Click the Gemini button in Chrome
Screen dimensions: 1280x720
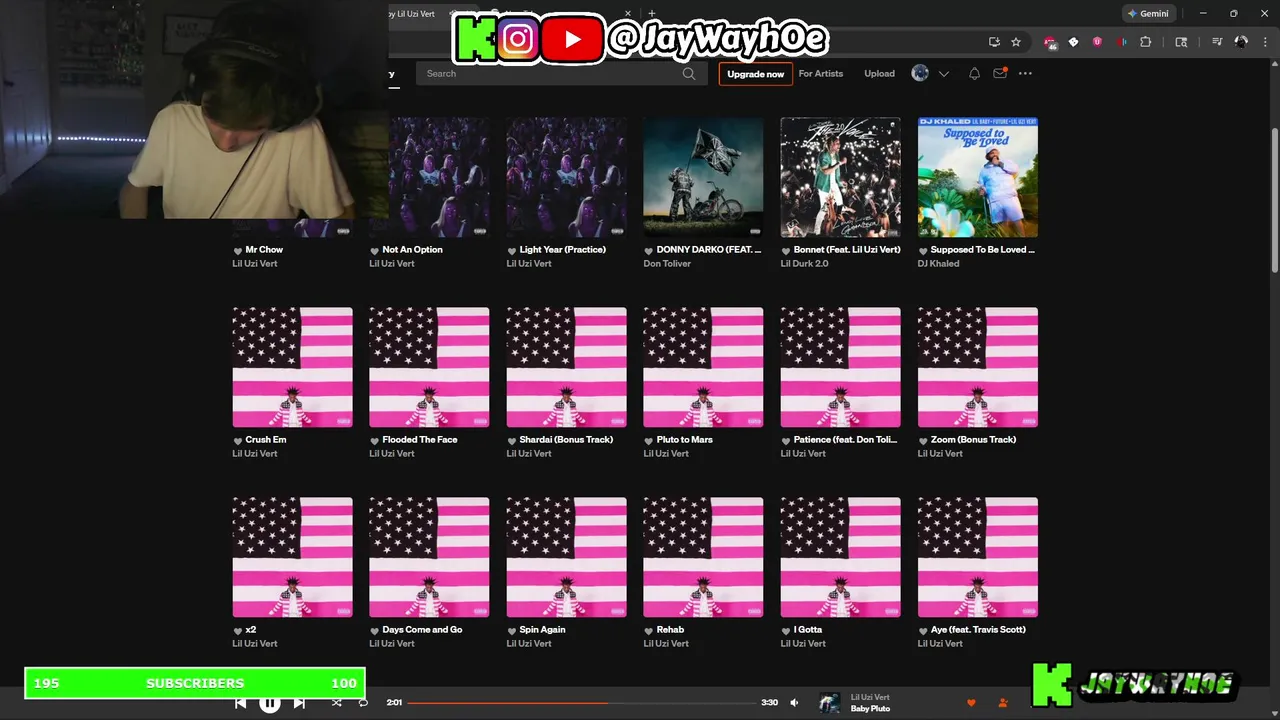click(x=1148, y=14)
